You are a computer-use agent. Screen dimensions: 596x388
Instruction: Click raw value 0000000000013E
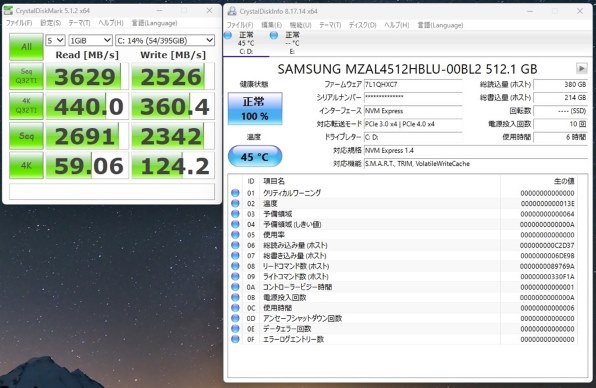point(547,204)
